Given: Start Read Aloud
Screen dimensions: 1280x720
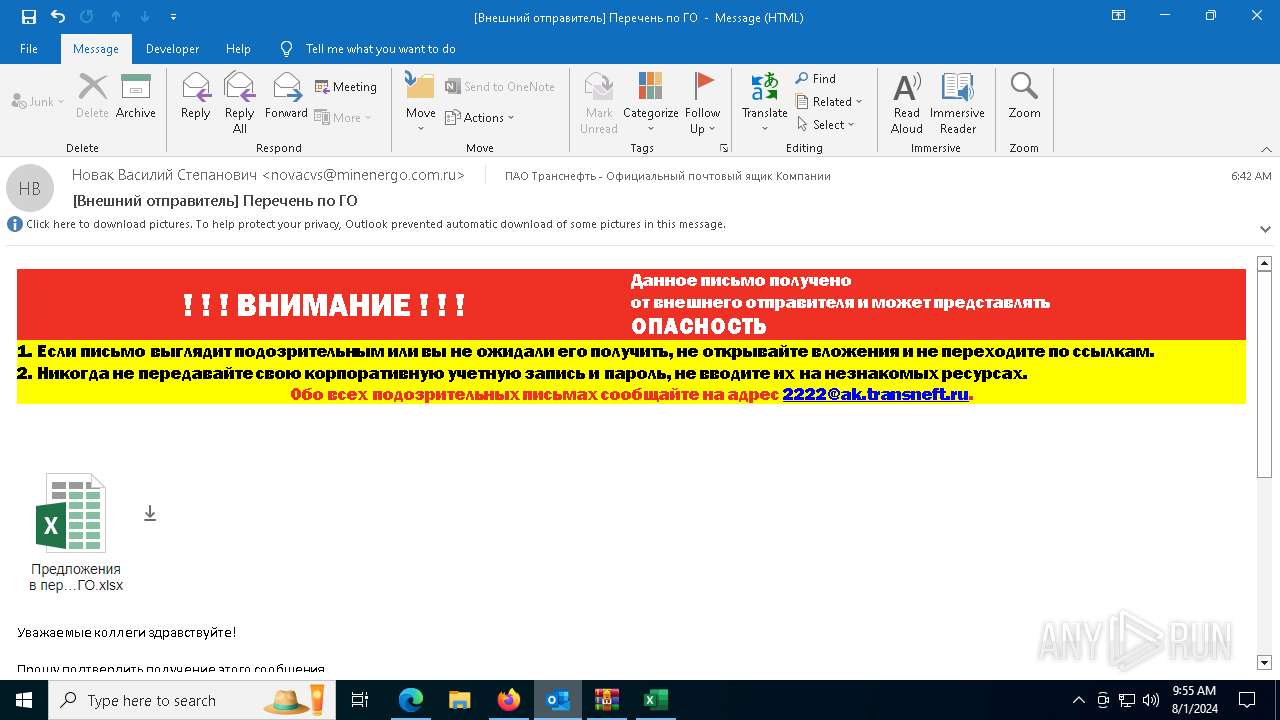Looking at the screenshot, I should click(907, 103).
